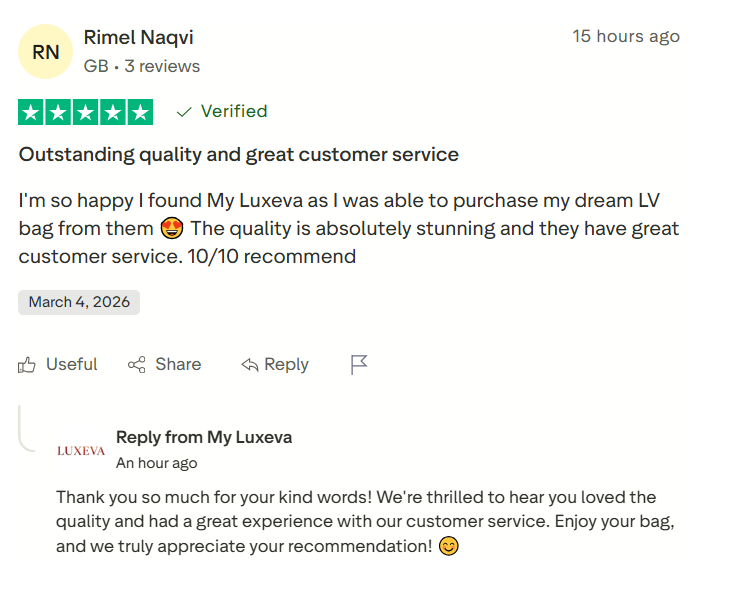Click the green Verified checkmark icon

point(184,112)
